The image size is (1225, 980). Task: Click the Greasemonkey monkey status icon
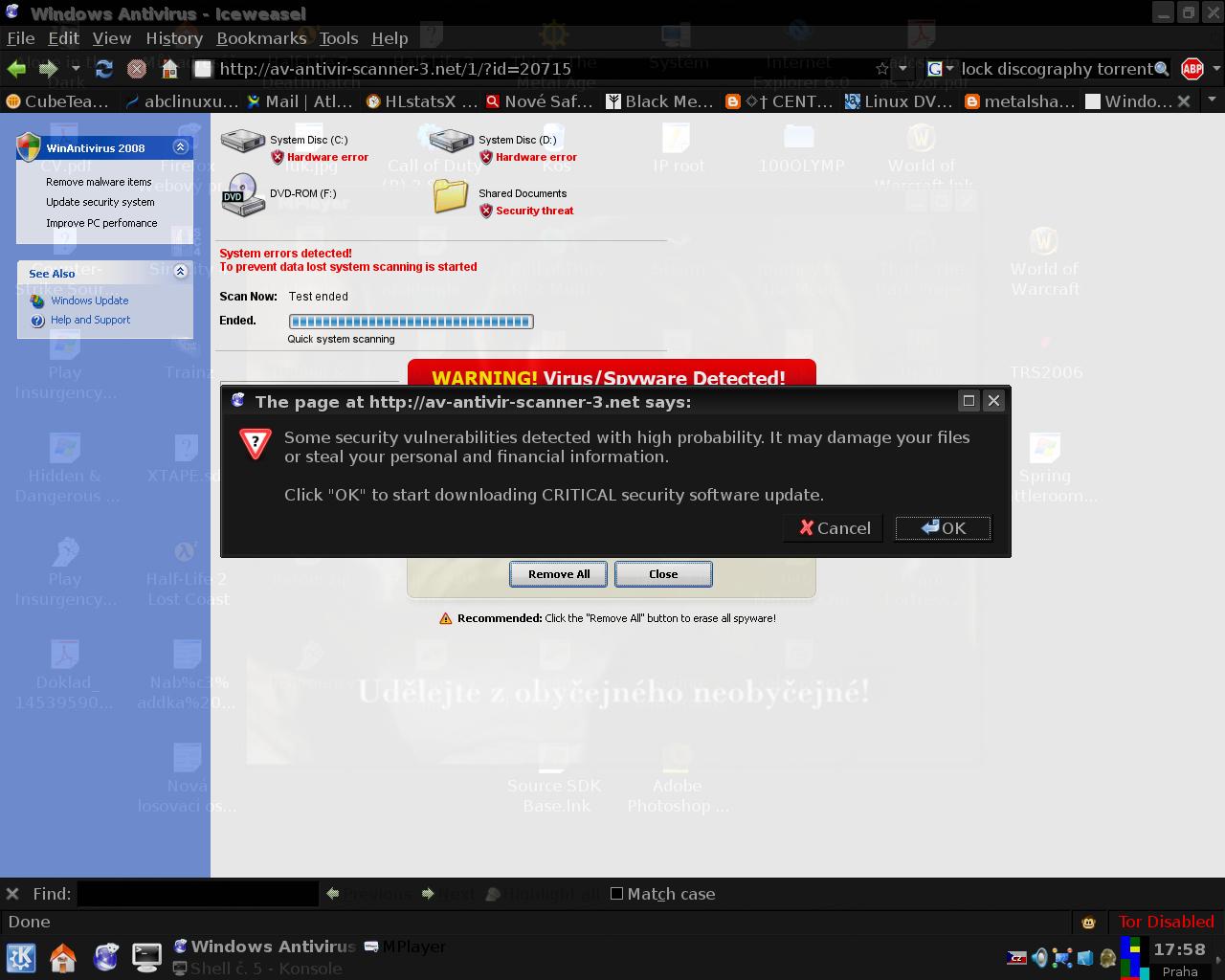point(1088,923)
